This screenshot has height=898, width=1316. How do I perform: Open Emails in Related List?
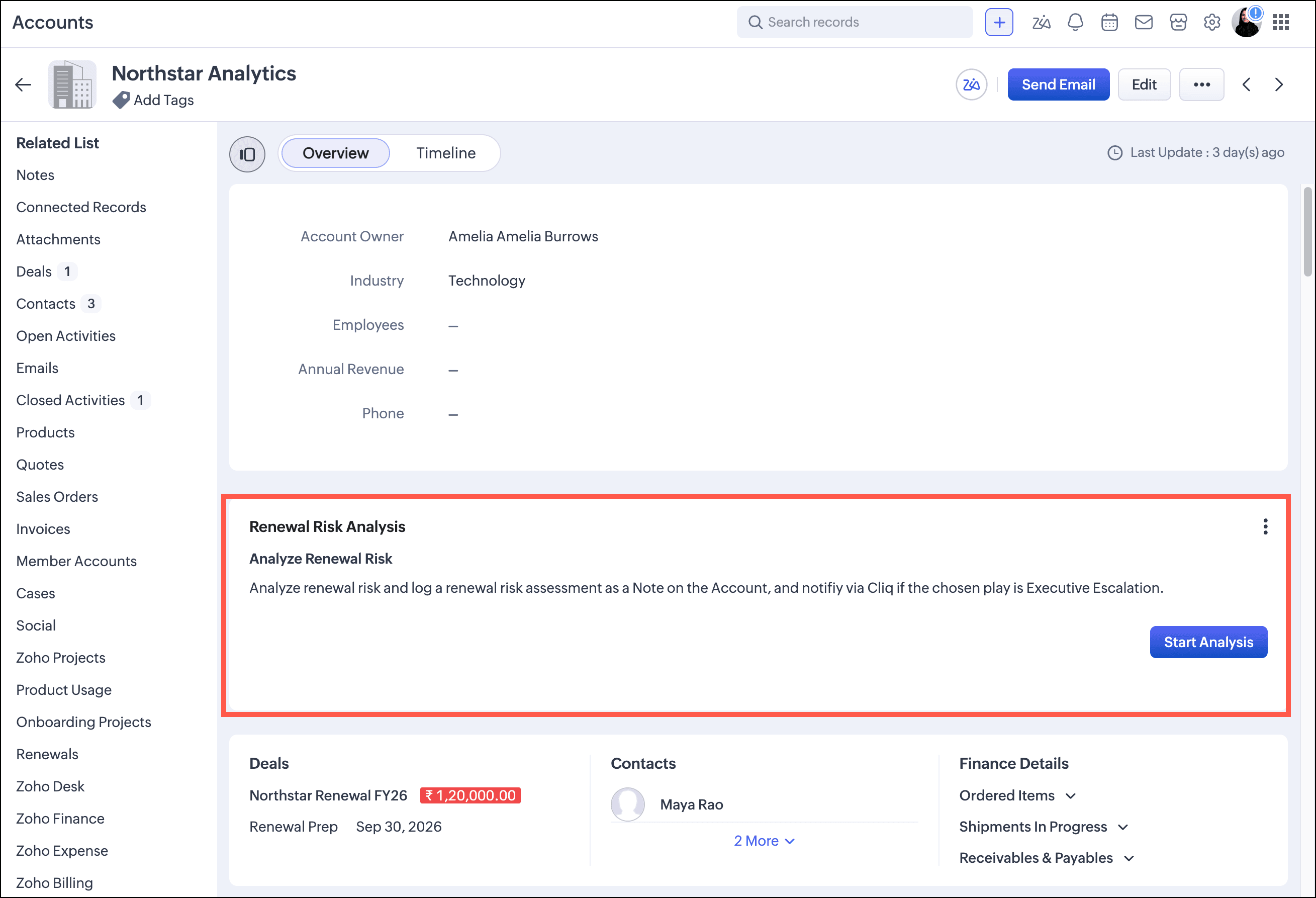click(x=37, y=369)
